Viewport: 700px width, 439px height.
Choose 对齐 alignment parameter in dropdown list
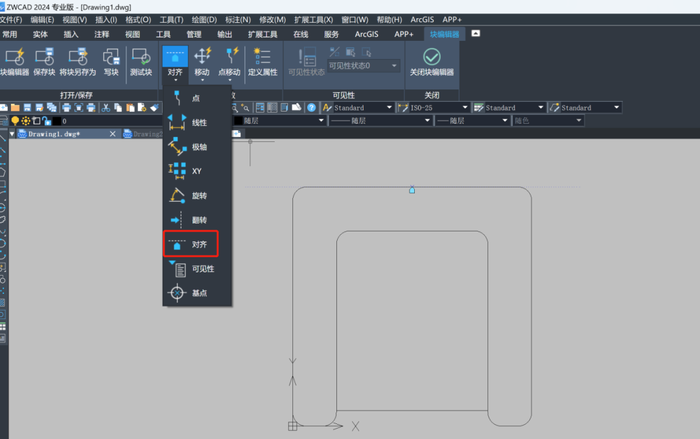pyautogui.click(x=191, y=244)
